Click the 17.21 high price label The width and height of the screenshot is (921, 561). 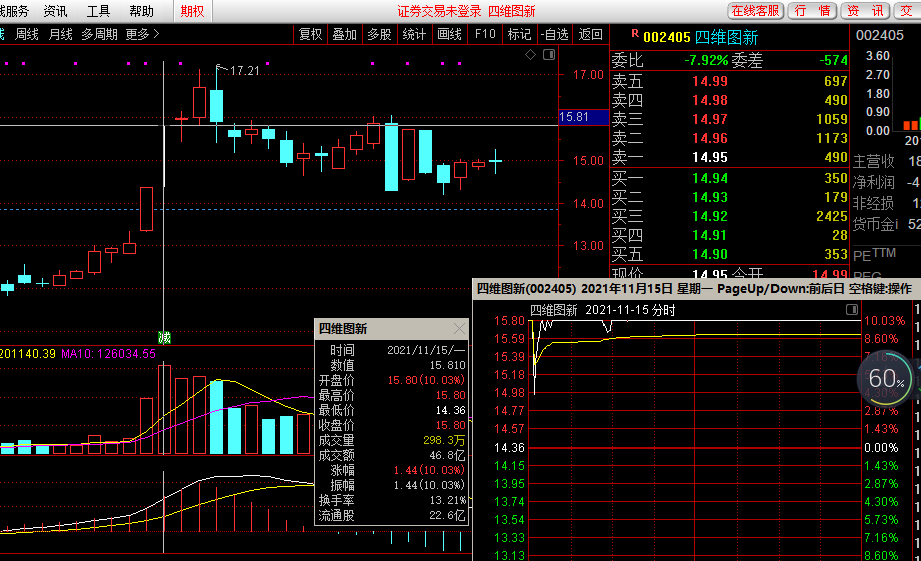(244, 71)
